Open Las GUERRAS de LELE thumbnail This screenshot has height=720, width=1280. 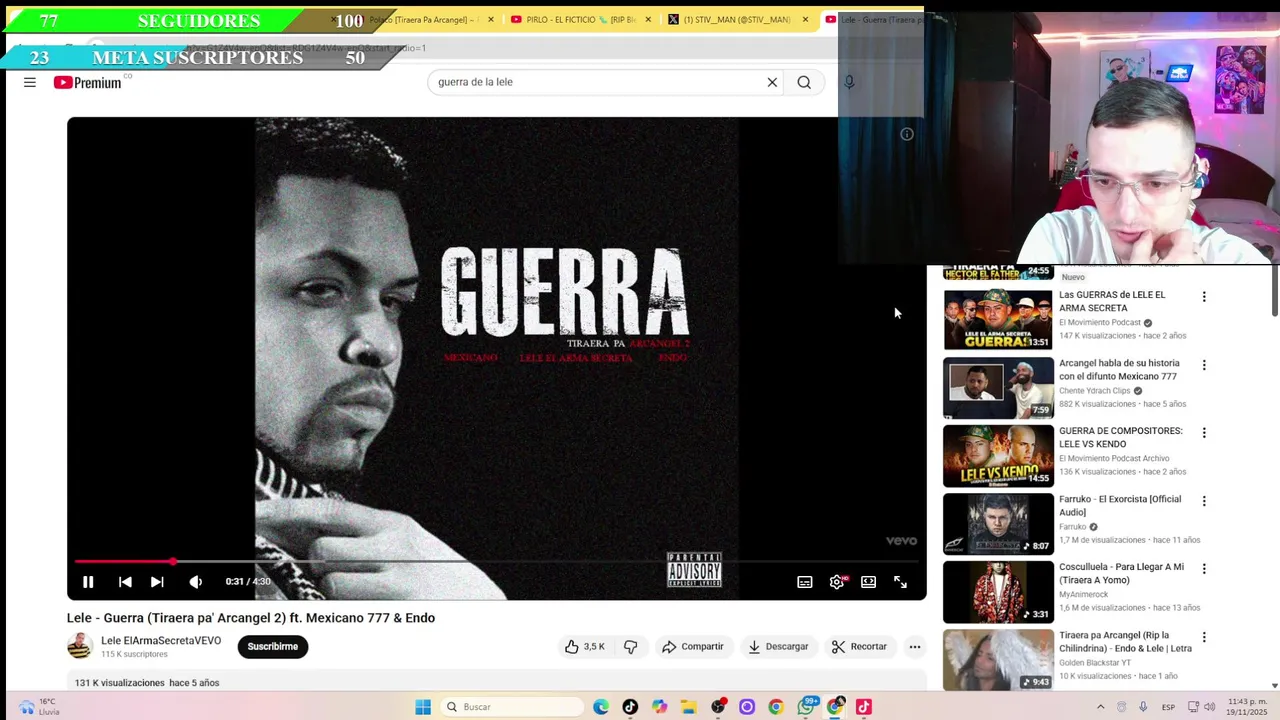(x=998, y=319)
